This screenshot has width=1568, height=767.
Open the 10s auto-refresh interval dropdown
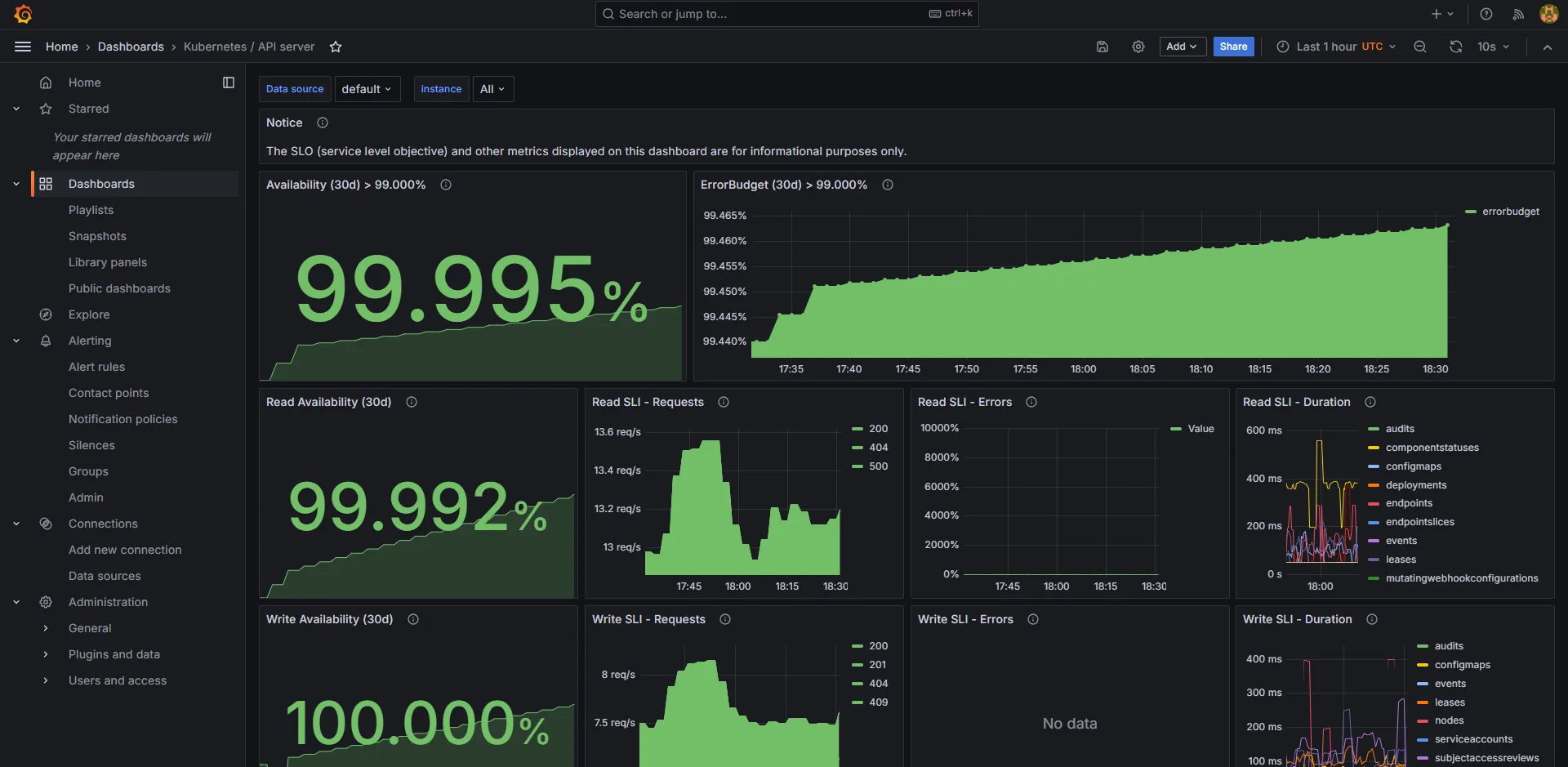(x=1493, y=47)
